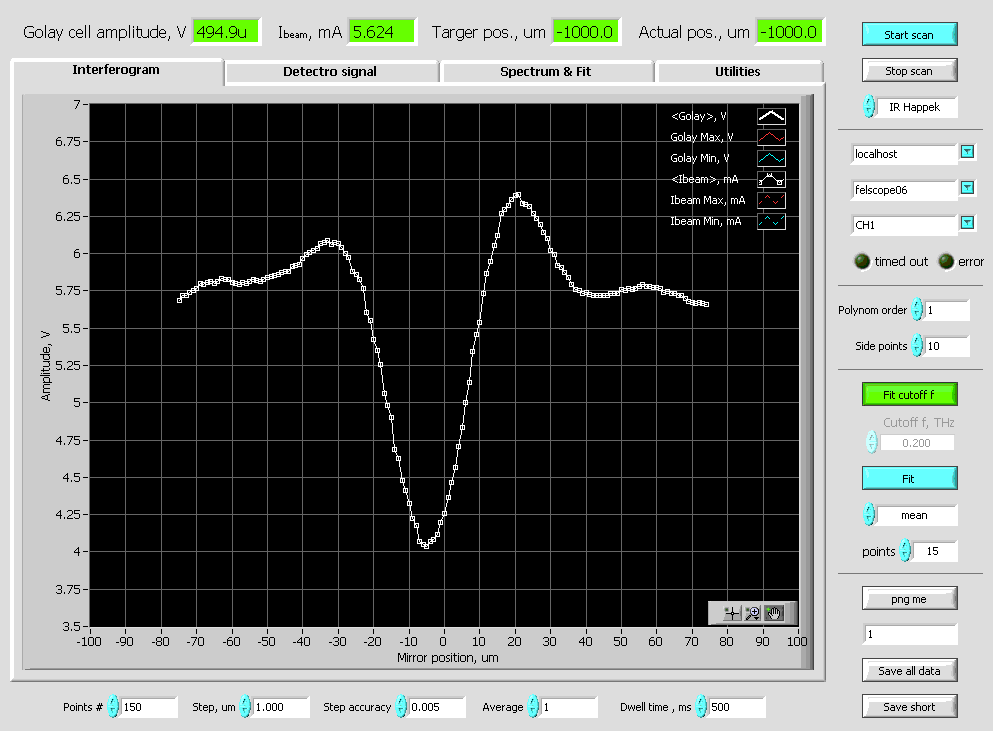This screenshot has height=731, width=993.
Task: Click the Dwell time 500 field
Action: [737, 707]
